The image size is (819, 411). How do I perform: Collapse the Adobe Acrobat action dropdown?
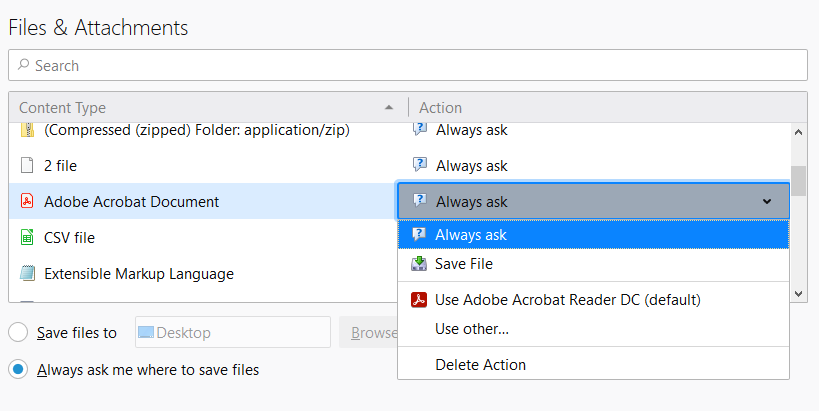click(x=593, y=201)
